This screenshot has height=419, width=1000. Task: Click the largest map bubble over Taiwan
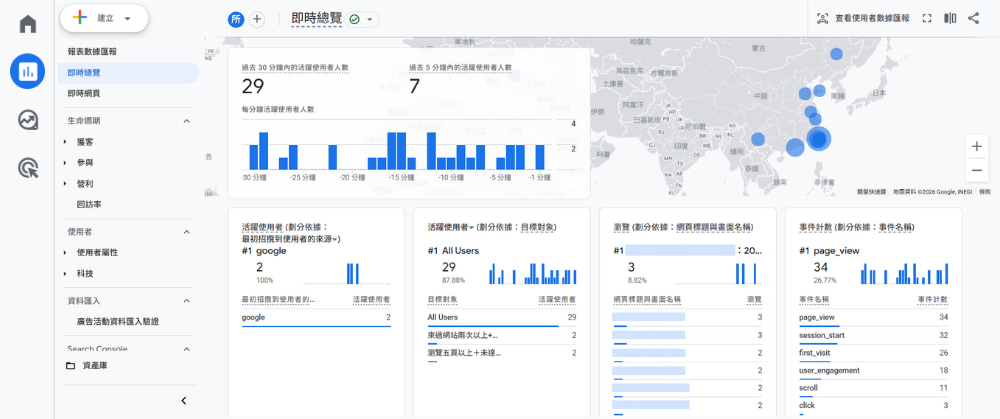818,138
